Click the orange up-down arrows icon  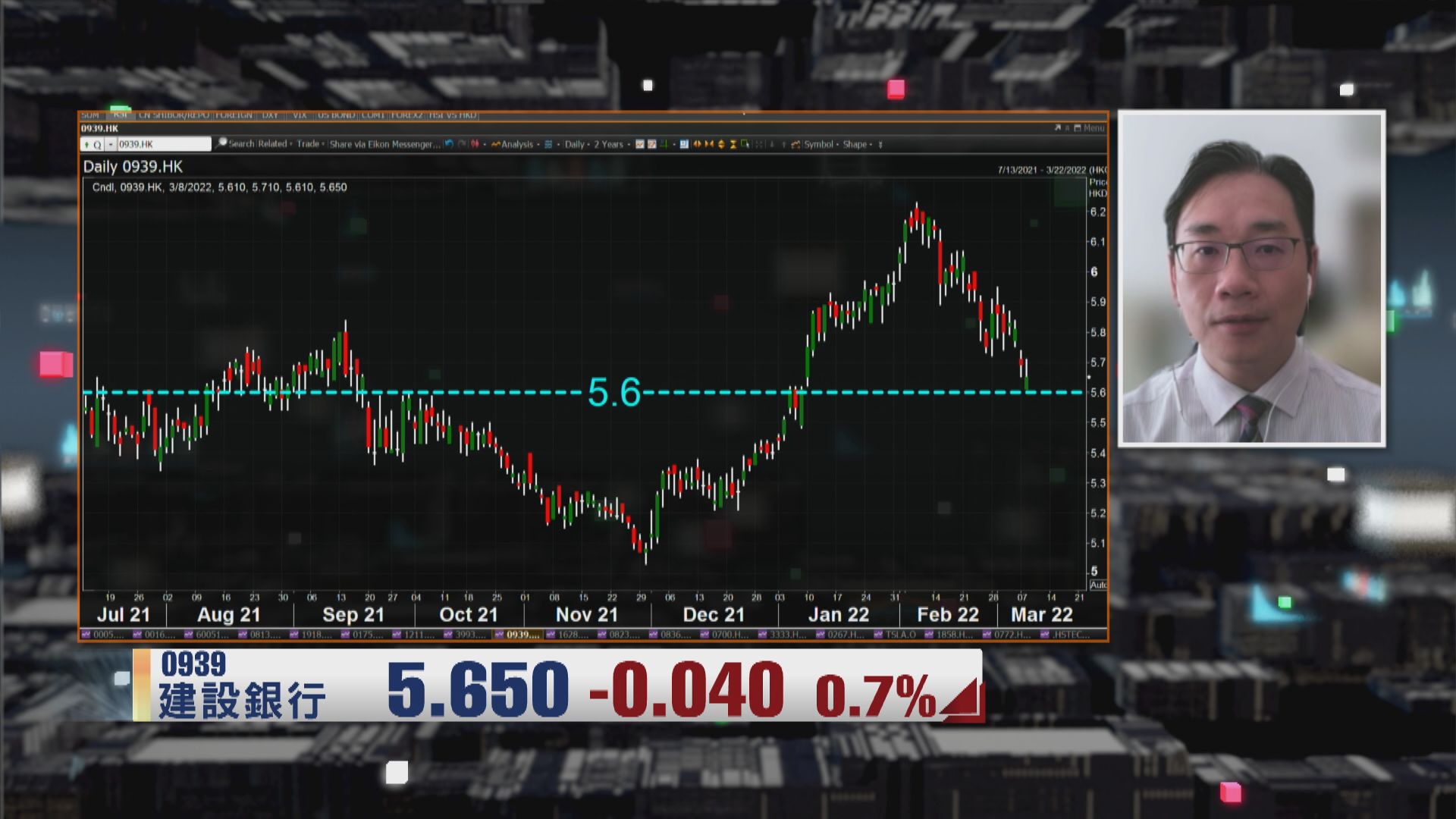point(721,144)
